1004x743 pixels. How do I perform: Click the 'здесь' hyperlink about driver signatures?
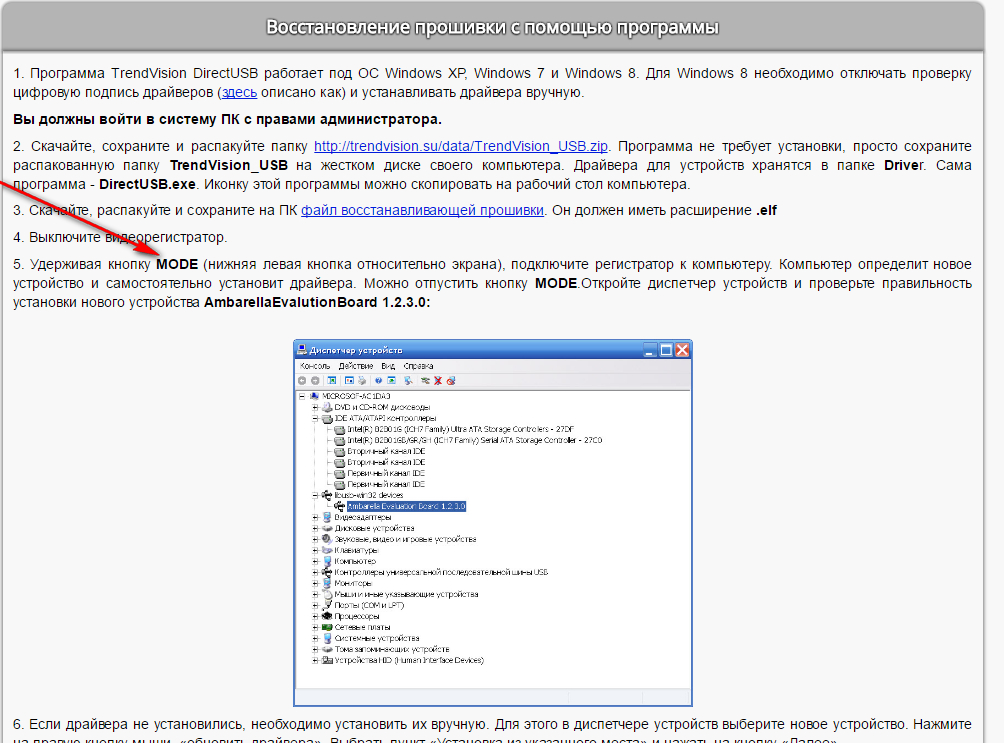[x=238, y=92]
